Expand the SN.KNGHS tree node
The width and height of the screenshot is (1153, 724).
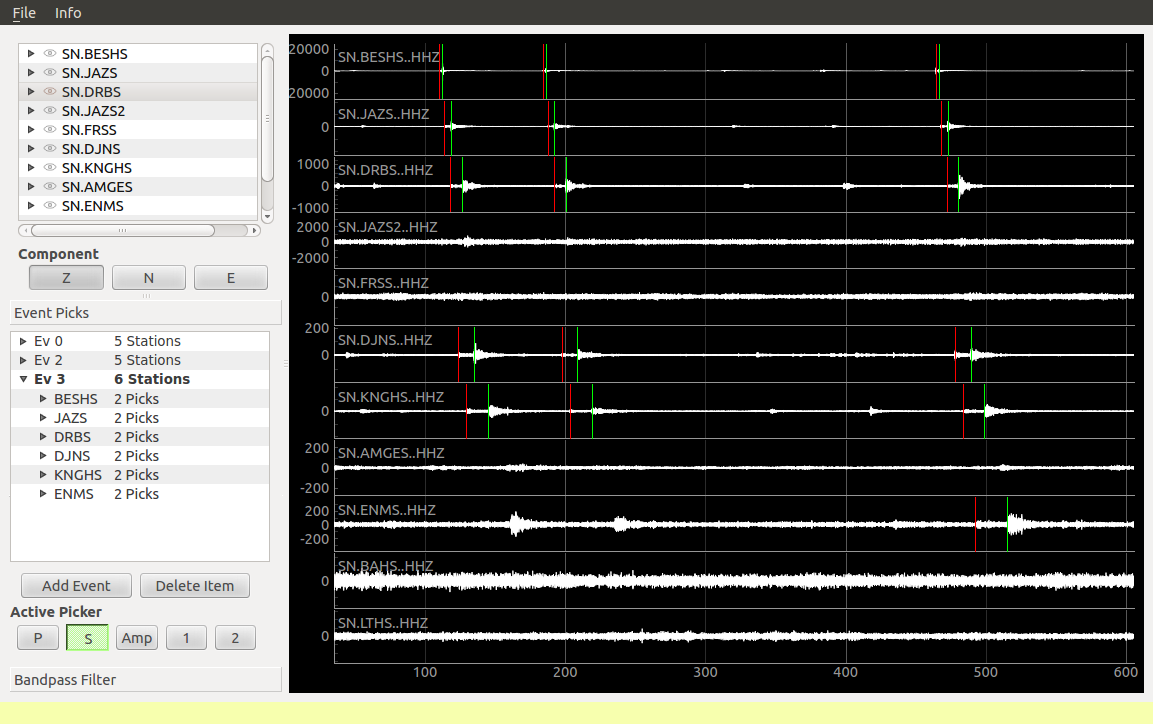pos(31,168)
